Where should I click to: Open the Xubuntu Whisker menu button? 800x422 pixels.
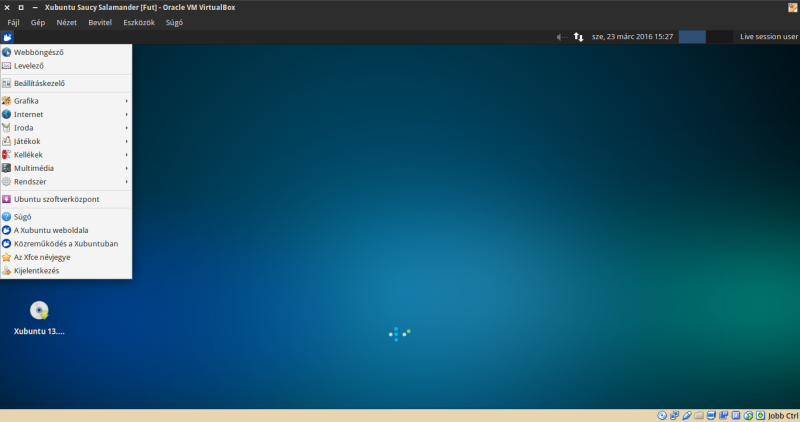(x=7, y=37)
